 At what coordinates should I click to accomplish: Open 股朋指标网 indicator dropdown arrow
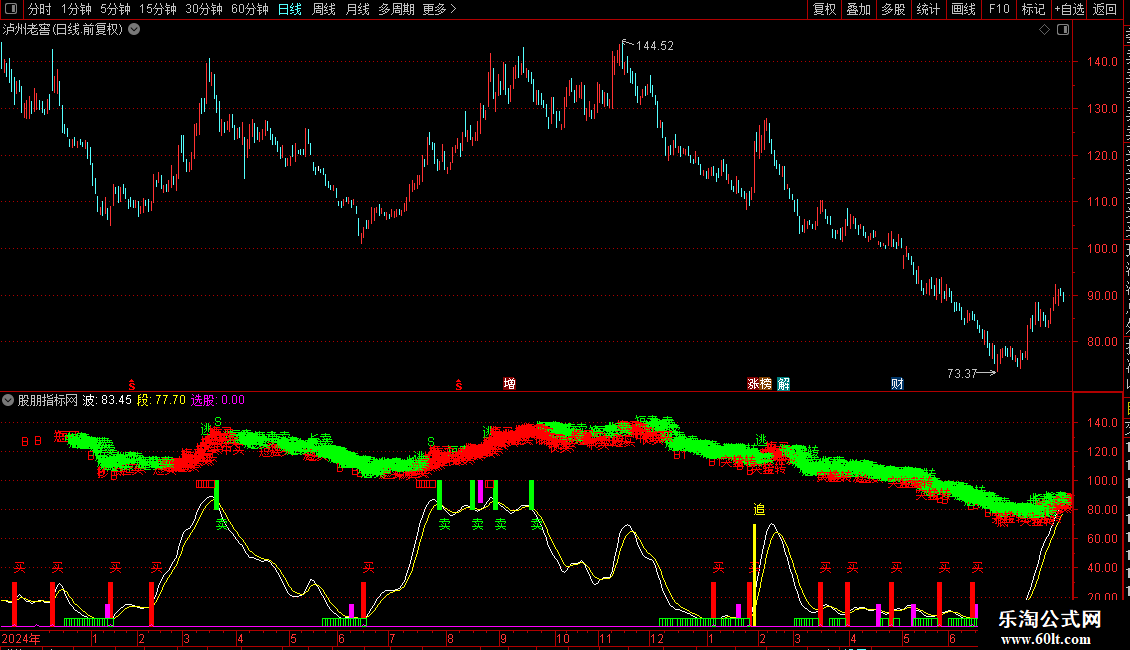[8, 400]
